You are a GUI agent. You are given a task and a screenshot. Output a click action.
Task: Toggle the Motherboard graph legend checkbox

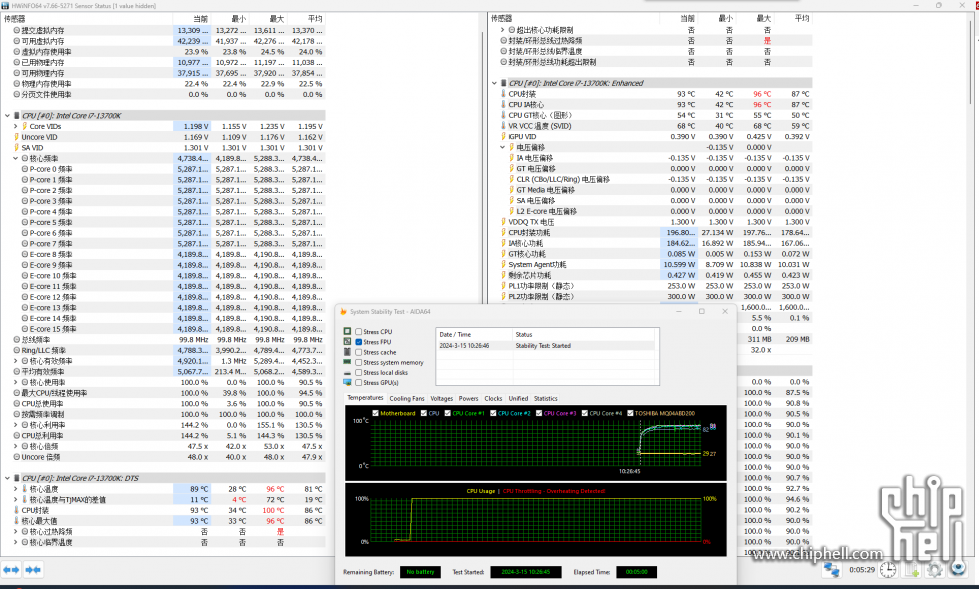point(375,413)
